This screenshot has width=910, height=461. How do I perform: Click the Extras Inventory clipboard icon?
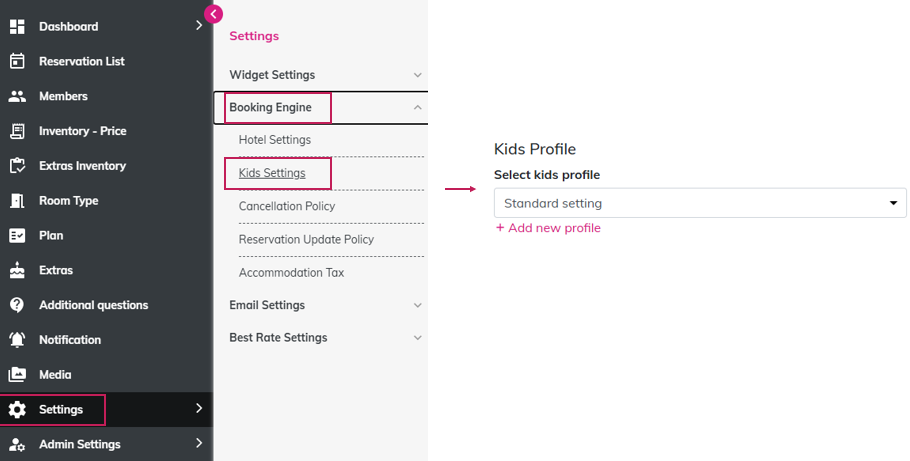click(17, 166)
